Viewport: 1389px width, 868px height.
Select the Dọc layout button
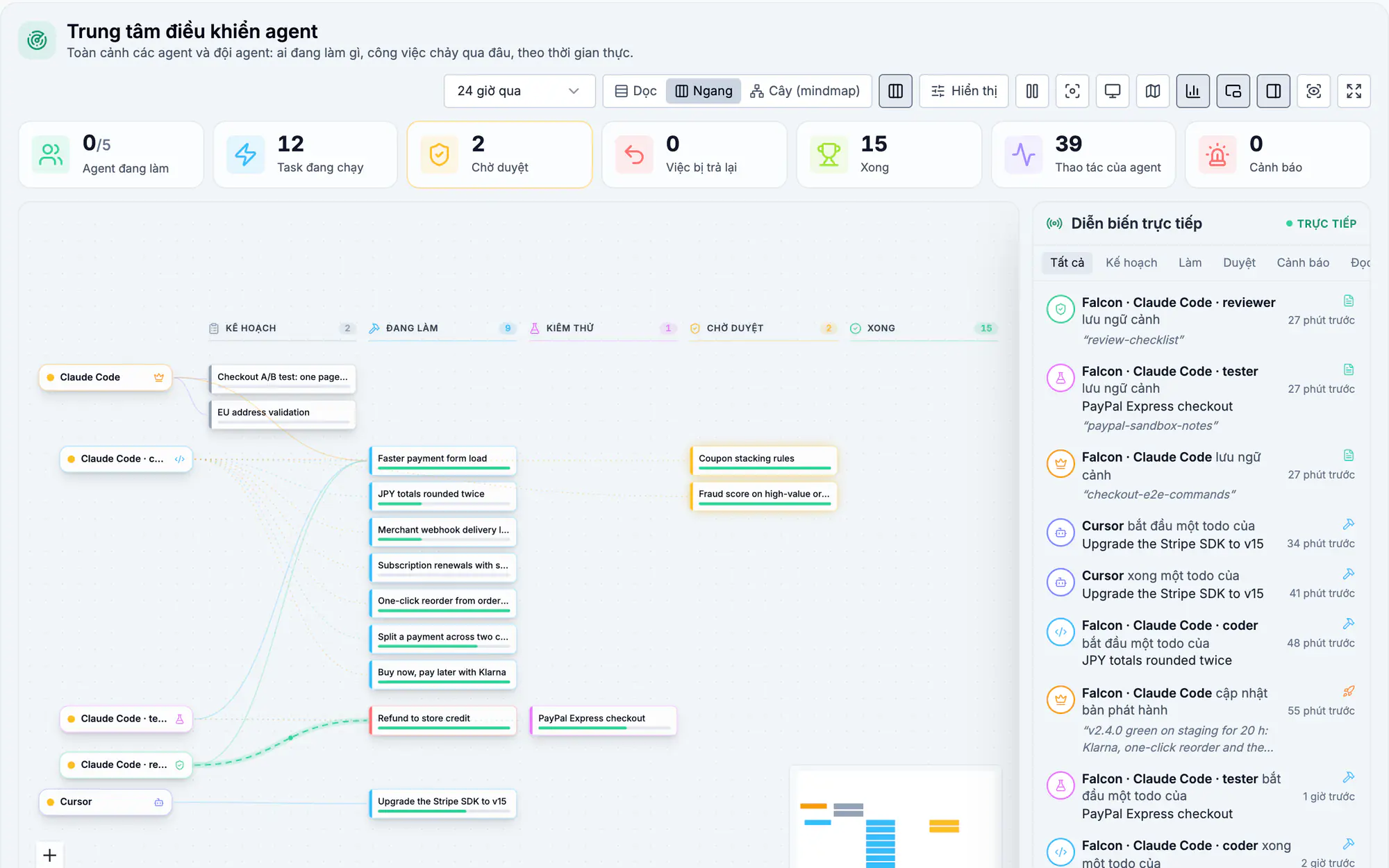(x=636, y=91)
